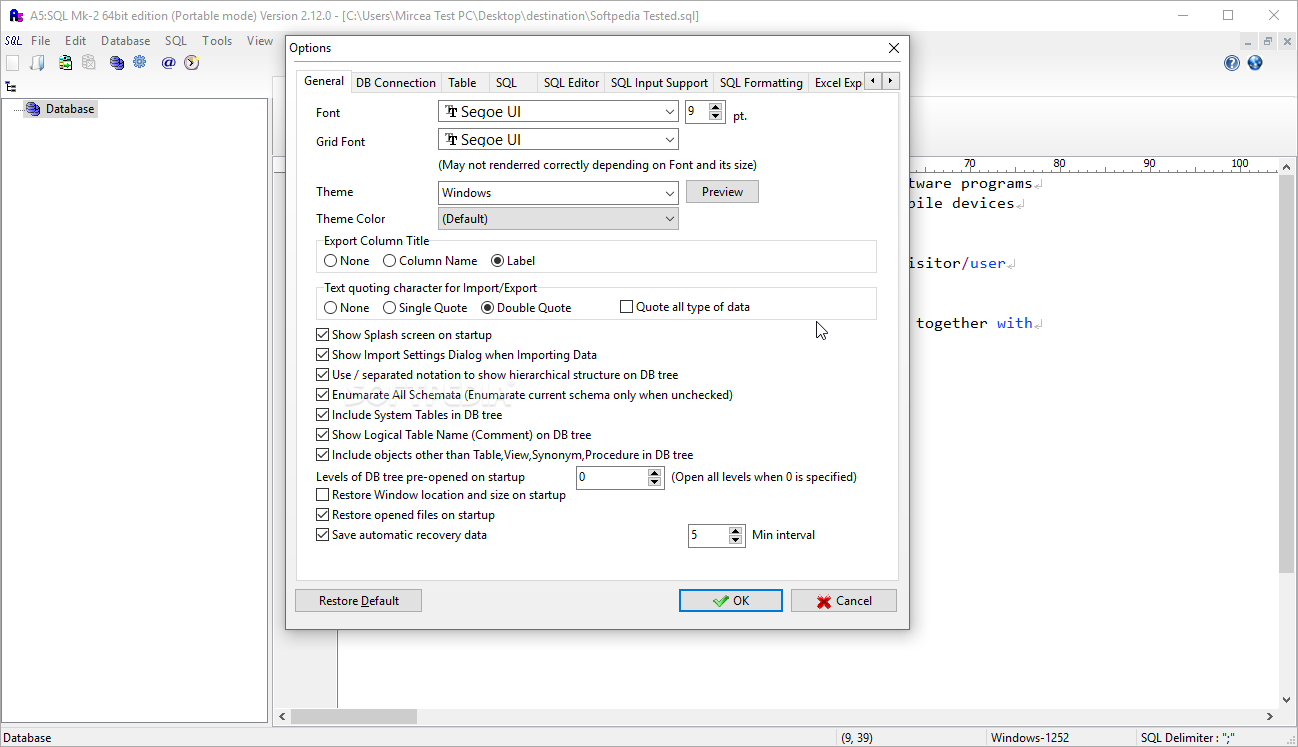Open the Edit menu
1298x747 pixels.
(x=76, y=41)
